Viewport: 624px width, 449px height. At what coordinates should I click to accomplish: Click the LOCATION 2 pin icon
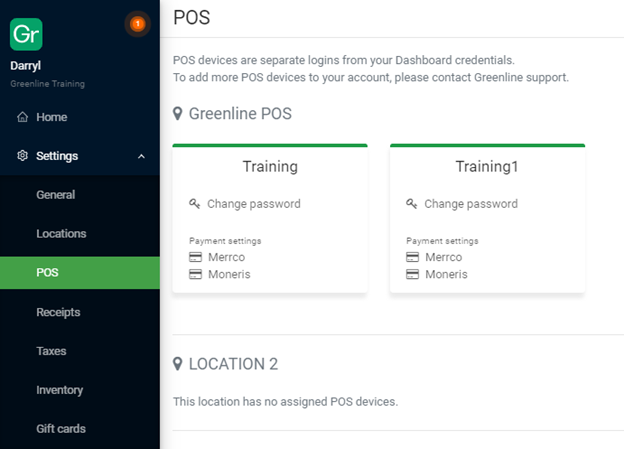(178, 364)
